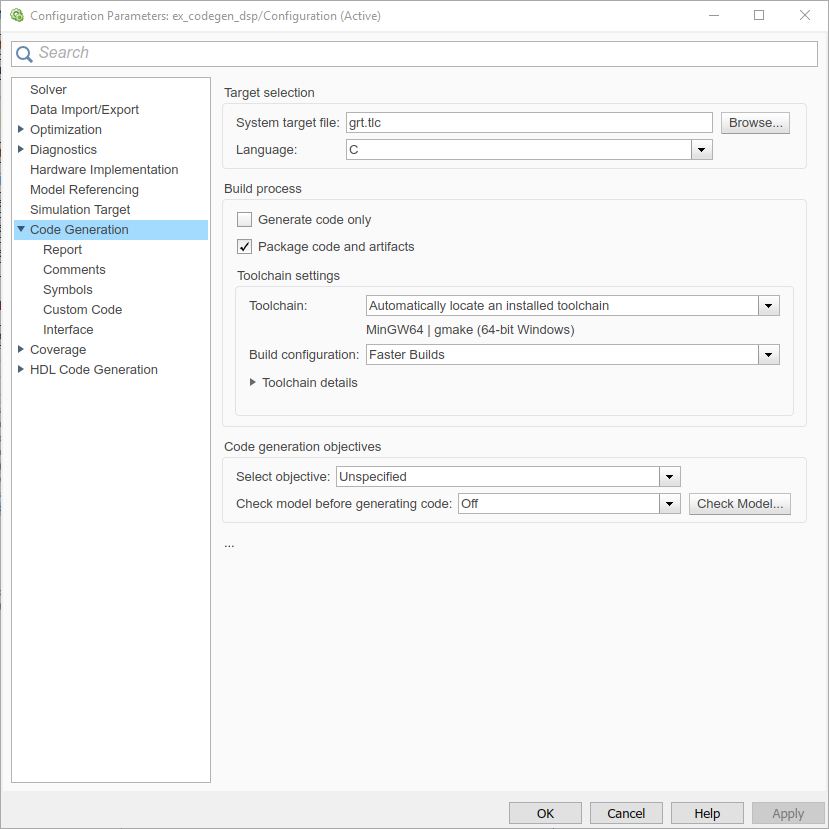This screenshot has height=829, width=829.
Task: Open the Language dropdown arrow
Action: (x=701, y=149)
